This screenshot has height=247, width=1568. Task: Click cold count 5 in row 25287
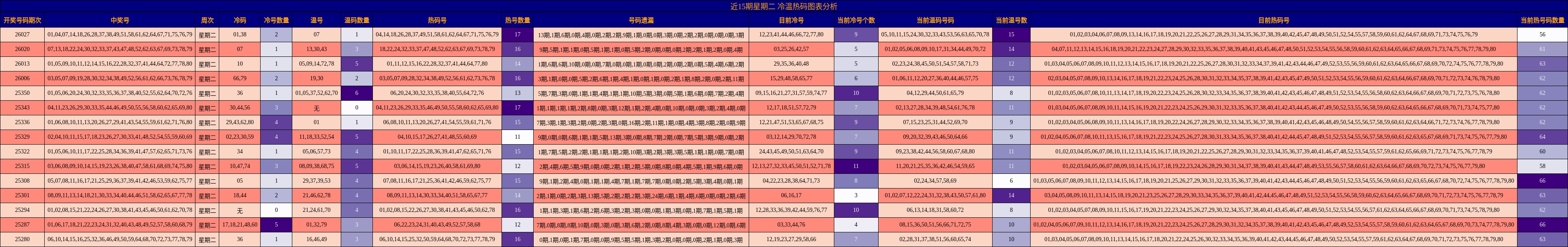[x=276, y=225]
